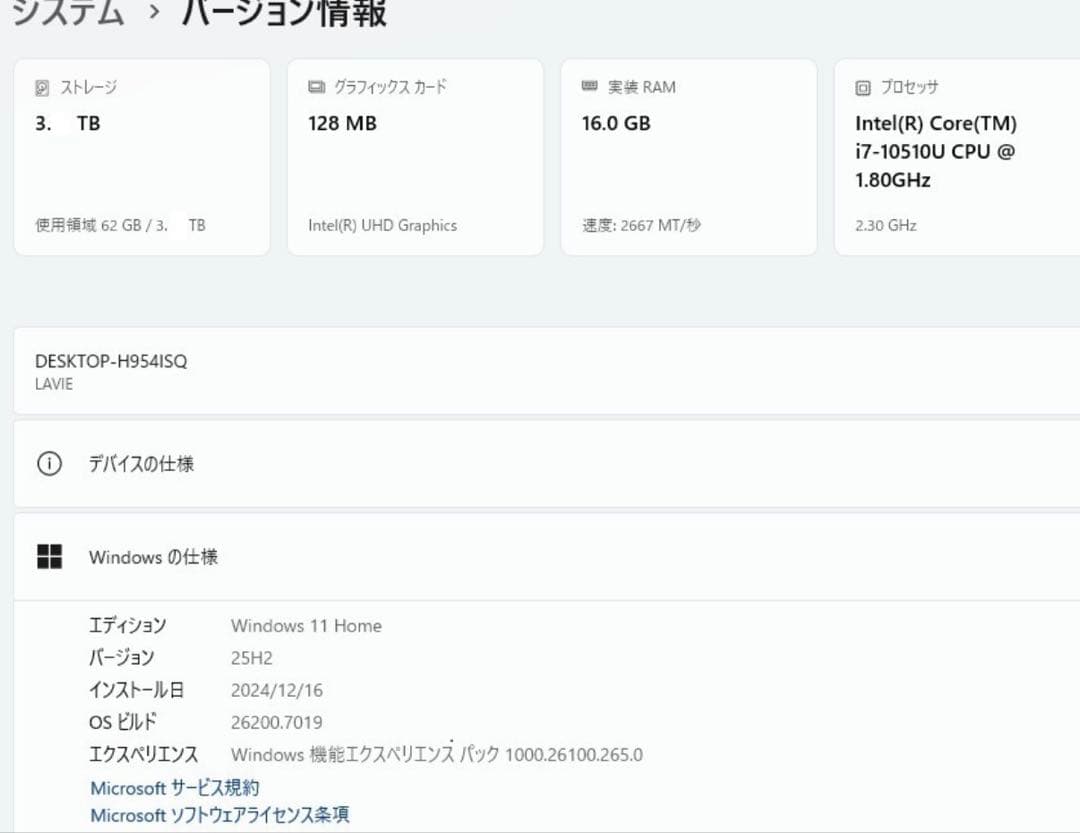The image size is (1080, 833).
Task: Click the プロセッサ processor icon
Action: tap(861, 88)
